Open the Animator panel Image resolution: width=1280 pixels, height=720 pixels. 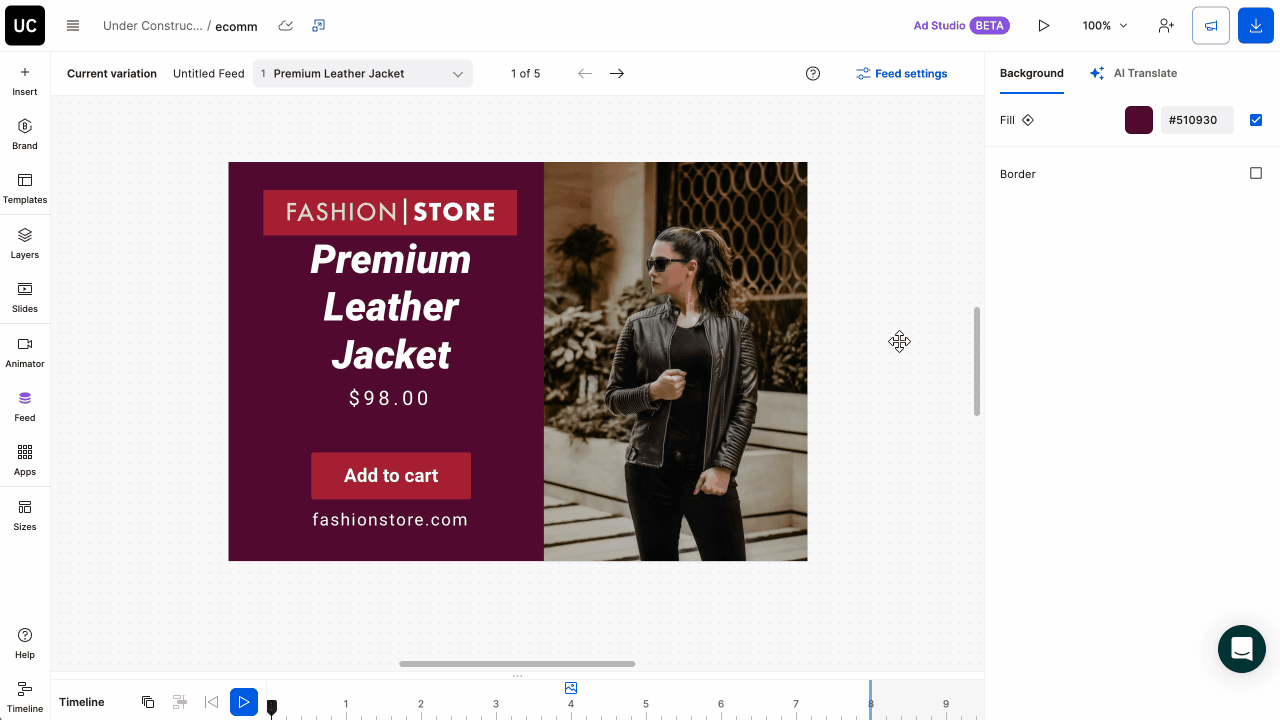(x=25, y=352)
